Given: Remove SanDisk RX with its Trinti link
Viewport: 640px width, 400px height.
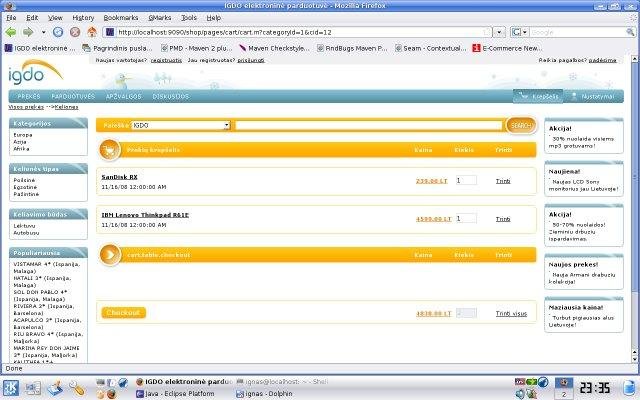Looking at the screenshot, I should [503, 181].
